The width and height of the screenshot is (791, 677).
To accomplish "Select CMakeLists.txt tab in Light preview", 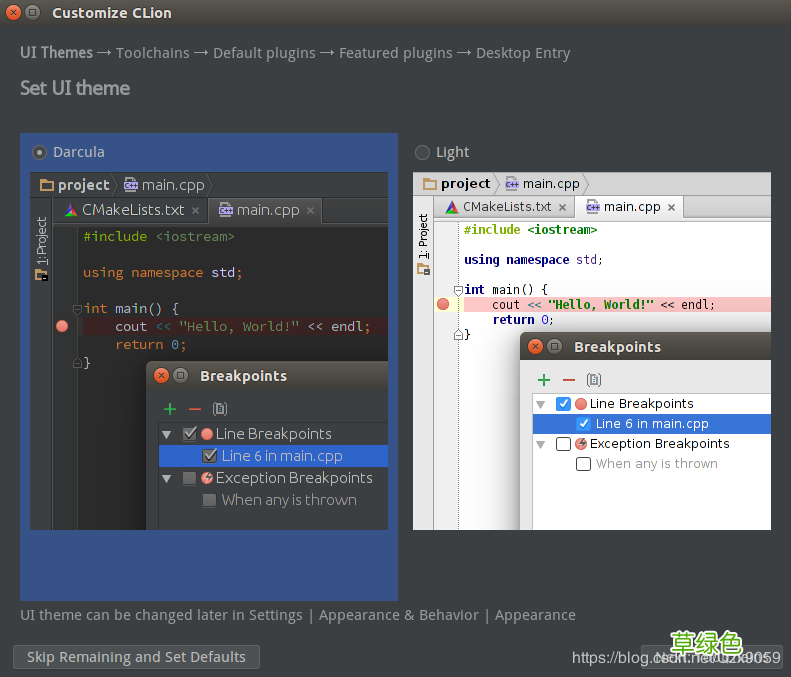I will (x=506, y=207).
